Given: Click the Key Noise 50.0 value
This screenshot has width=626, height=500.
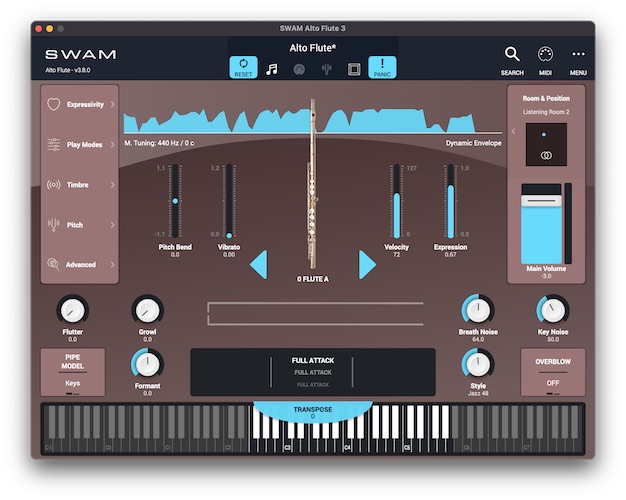Looking at the screenshot, I should pos(553,339).
